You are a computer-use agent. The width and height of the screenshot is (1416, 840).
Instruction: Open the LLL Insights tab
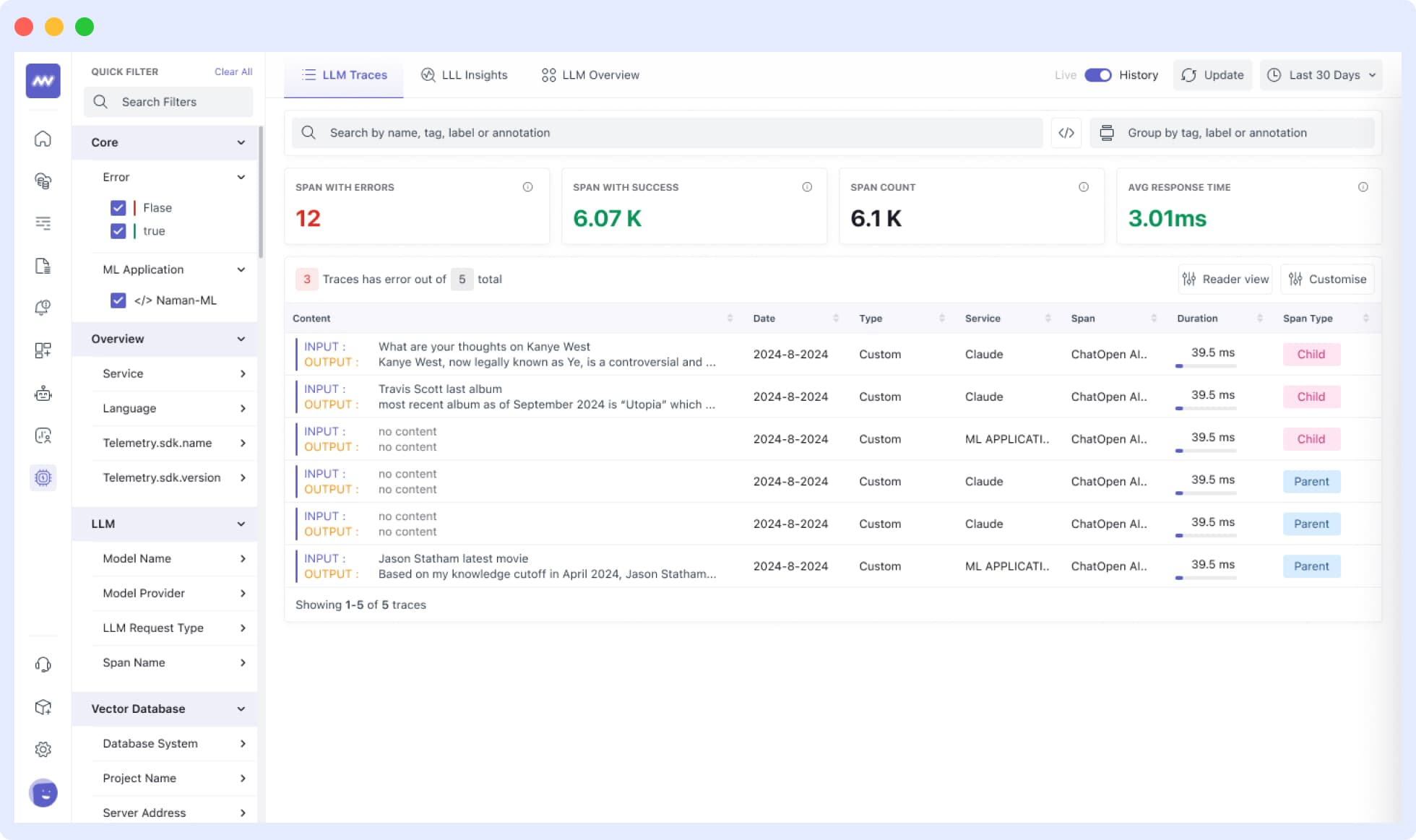click(x=465, y=74)
